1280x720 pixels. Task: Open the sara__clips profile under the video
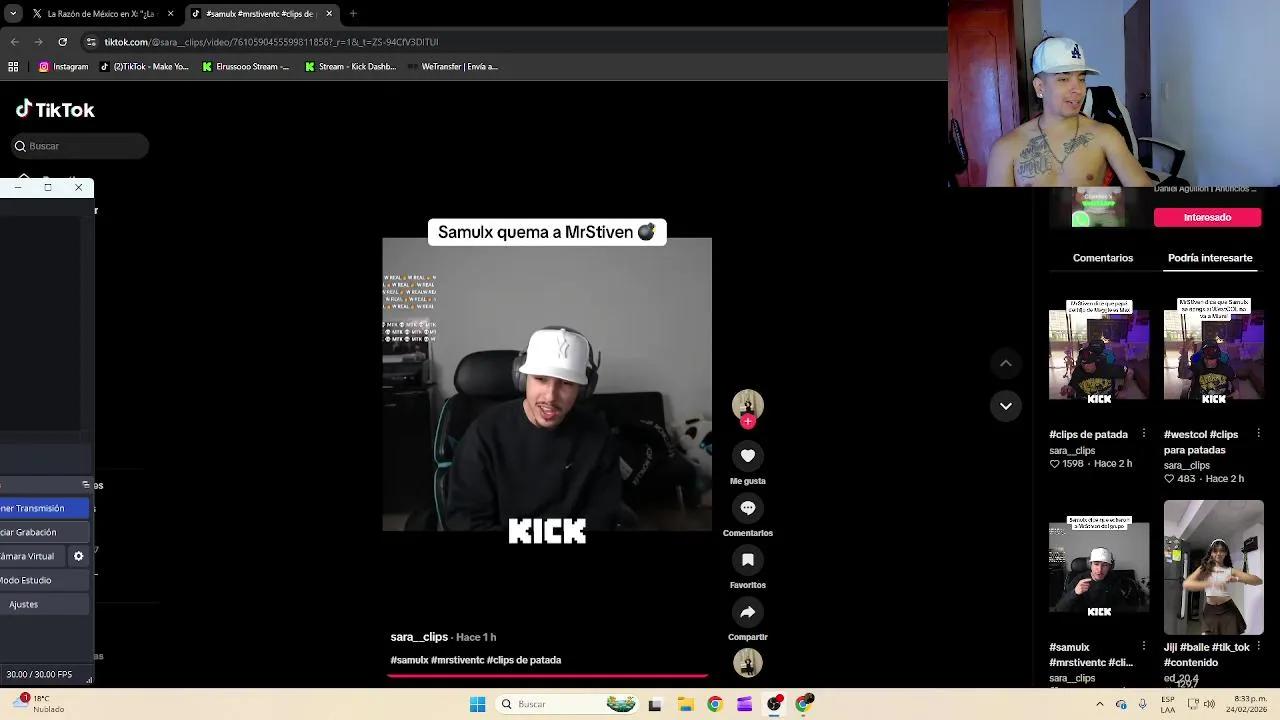point(419,637)
